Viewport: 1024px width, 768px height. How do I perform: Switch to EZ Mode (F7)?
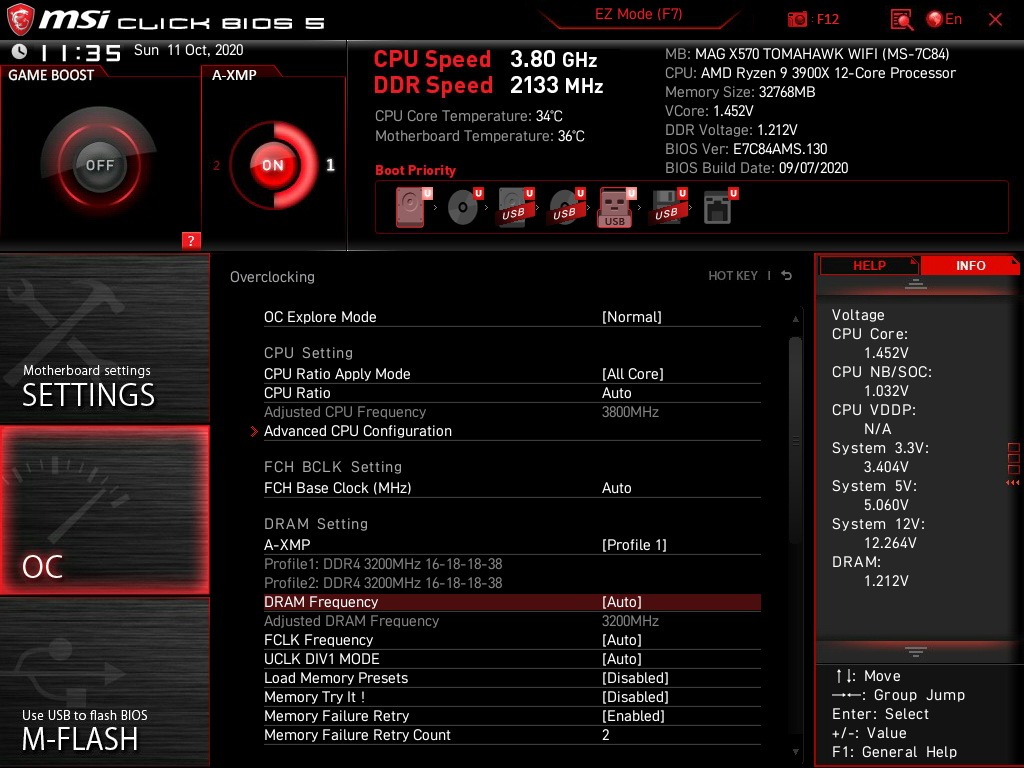pyautogui.click(x=639, y=14)
